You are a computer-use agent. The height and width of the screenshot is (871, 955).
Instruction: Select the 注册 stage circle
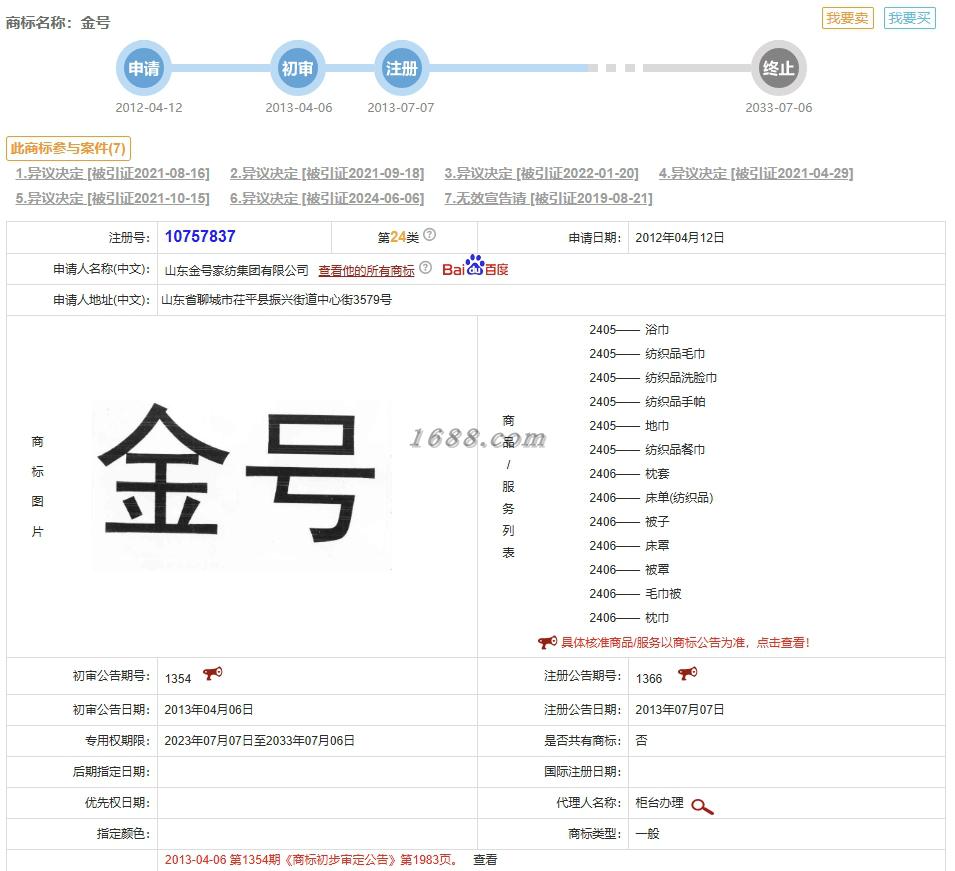click(401, 68)
